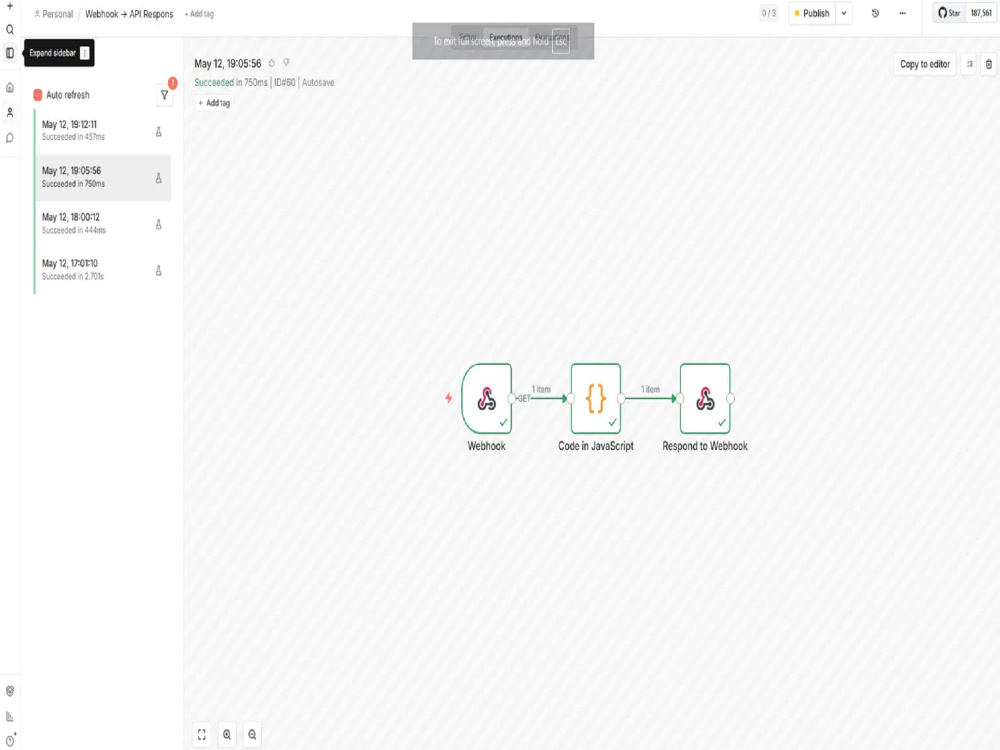
Task: Fit canvas to view icon
Action: coord(202,735)
